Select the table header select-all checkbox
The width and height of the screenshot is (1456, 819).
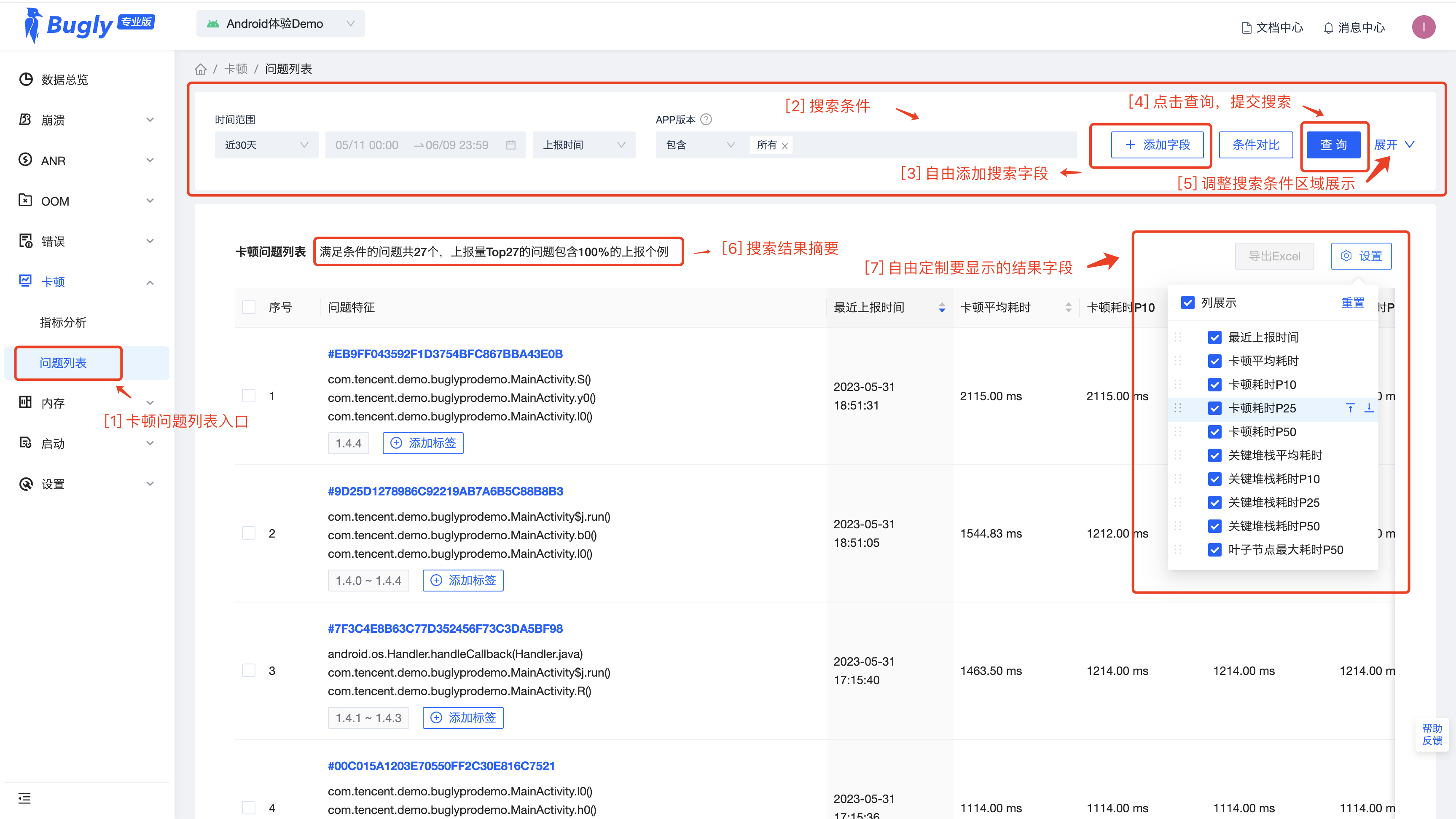[249, 307]
